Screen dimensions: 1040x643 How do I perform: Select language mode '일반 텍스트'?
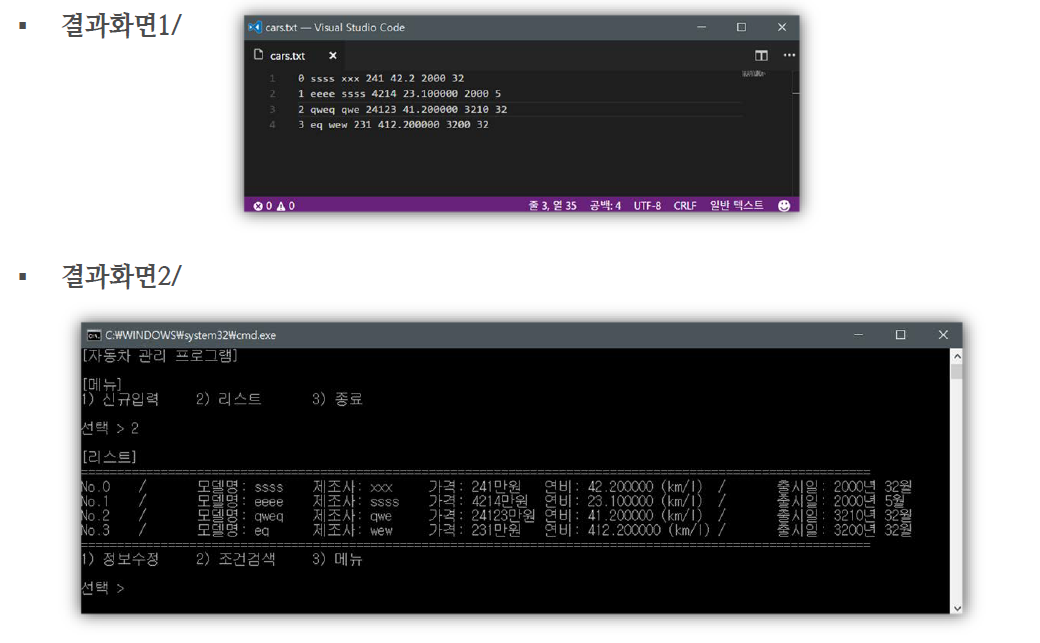(x=736, y=206)
